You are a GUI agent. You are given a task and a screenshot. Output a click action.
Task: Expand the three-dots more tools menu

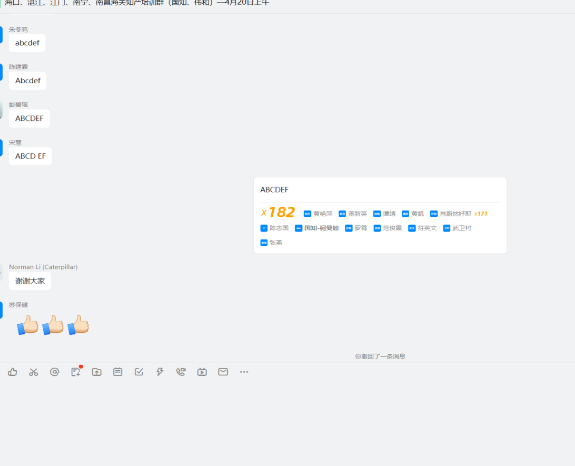(x=244, y=372)
